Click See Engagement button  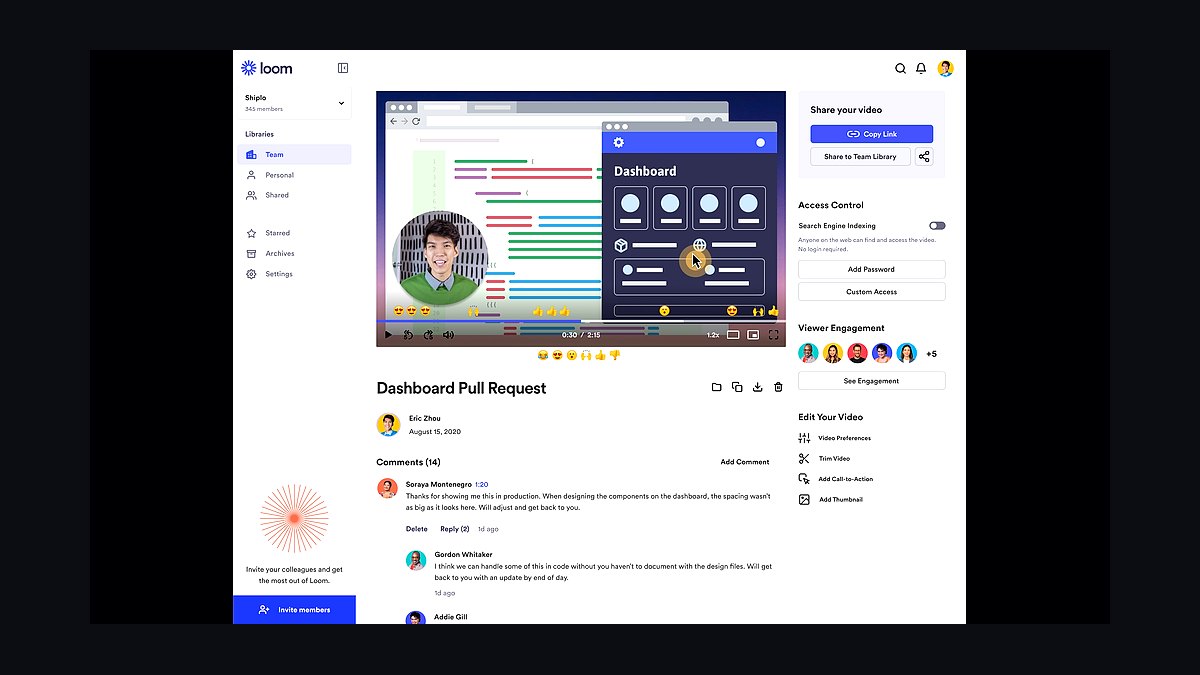[872, 381]
